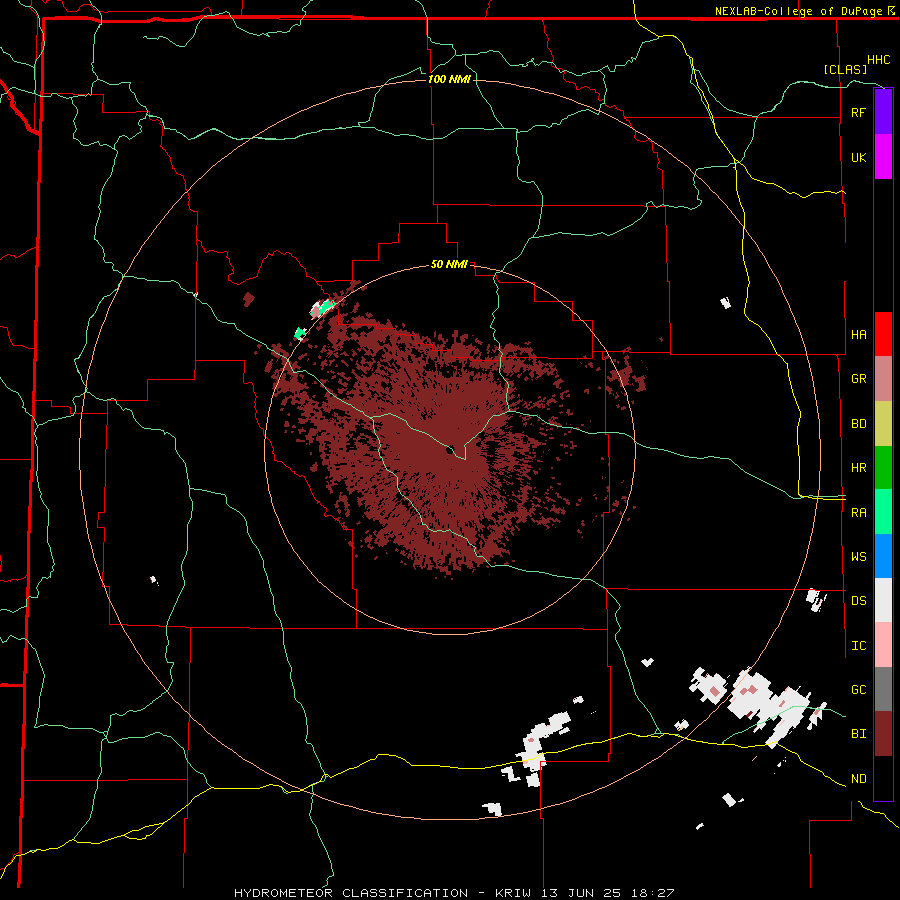Click the HYDROMETEOR CLASSIFICATION title text
This screenshot has width=900, height=900.
pyautogui.click(x=351, y=893)
